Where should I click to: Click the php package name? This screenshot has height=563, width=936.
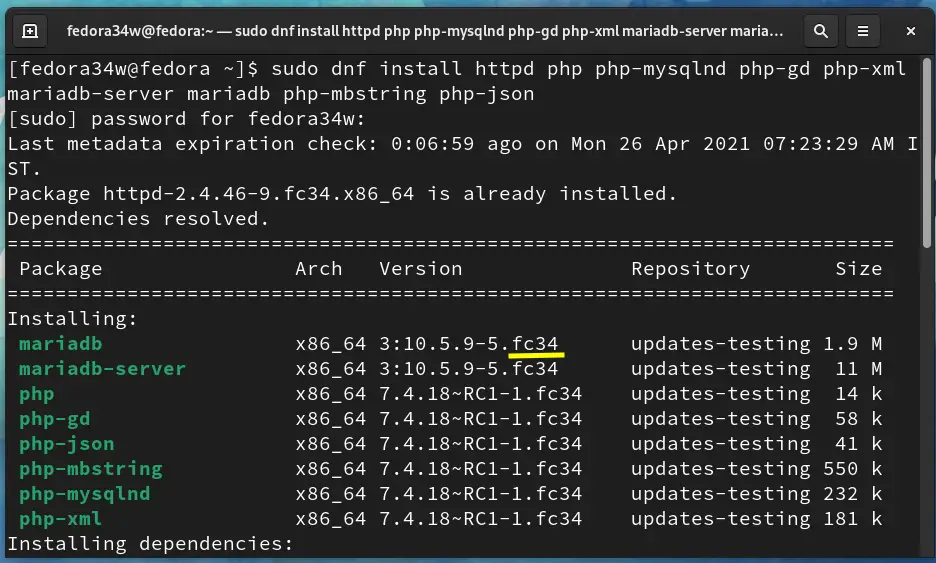[x=37, y=395]
